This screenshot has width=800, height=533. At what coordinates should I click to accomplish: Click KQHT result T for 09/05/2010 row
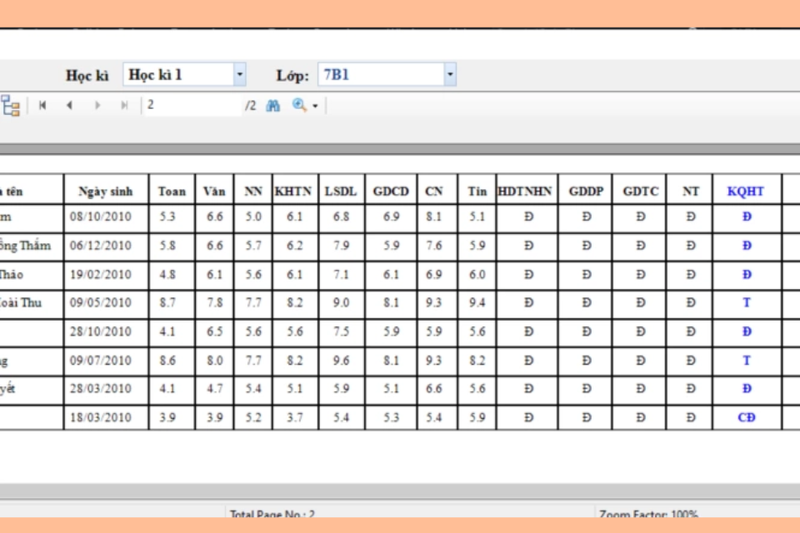pyautogui.click(x=746, y=303)
